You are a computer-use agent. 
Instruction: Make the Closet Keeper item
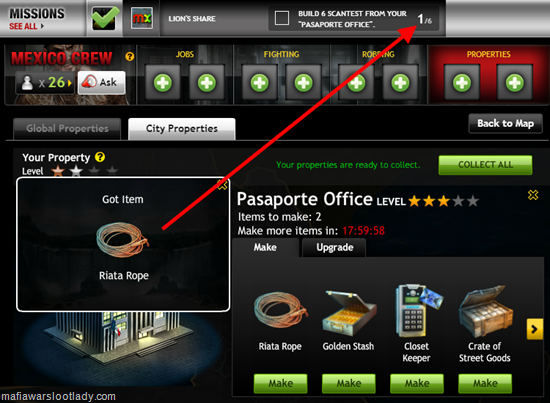417,383
